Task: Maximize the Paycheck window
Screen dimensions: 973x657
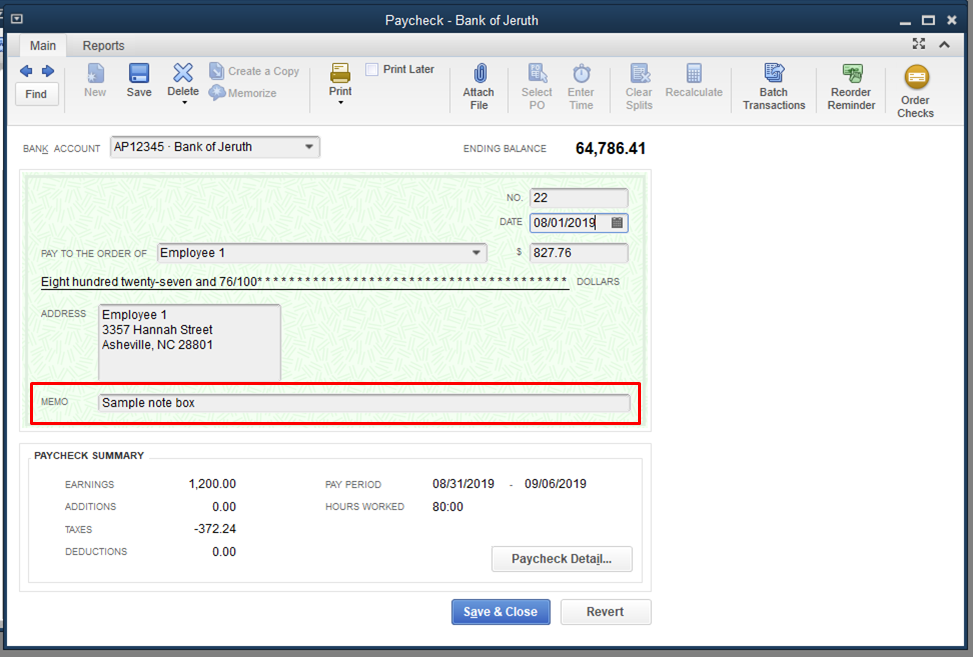Action: click(928, 20)
